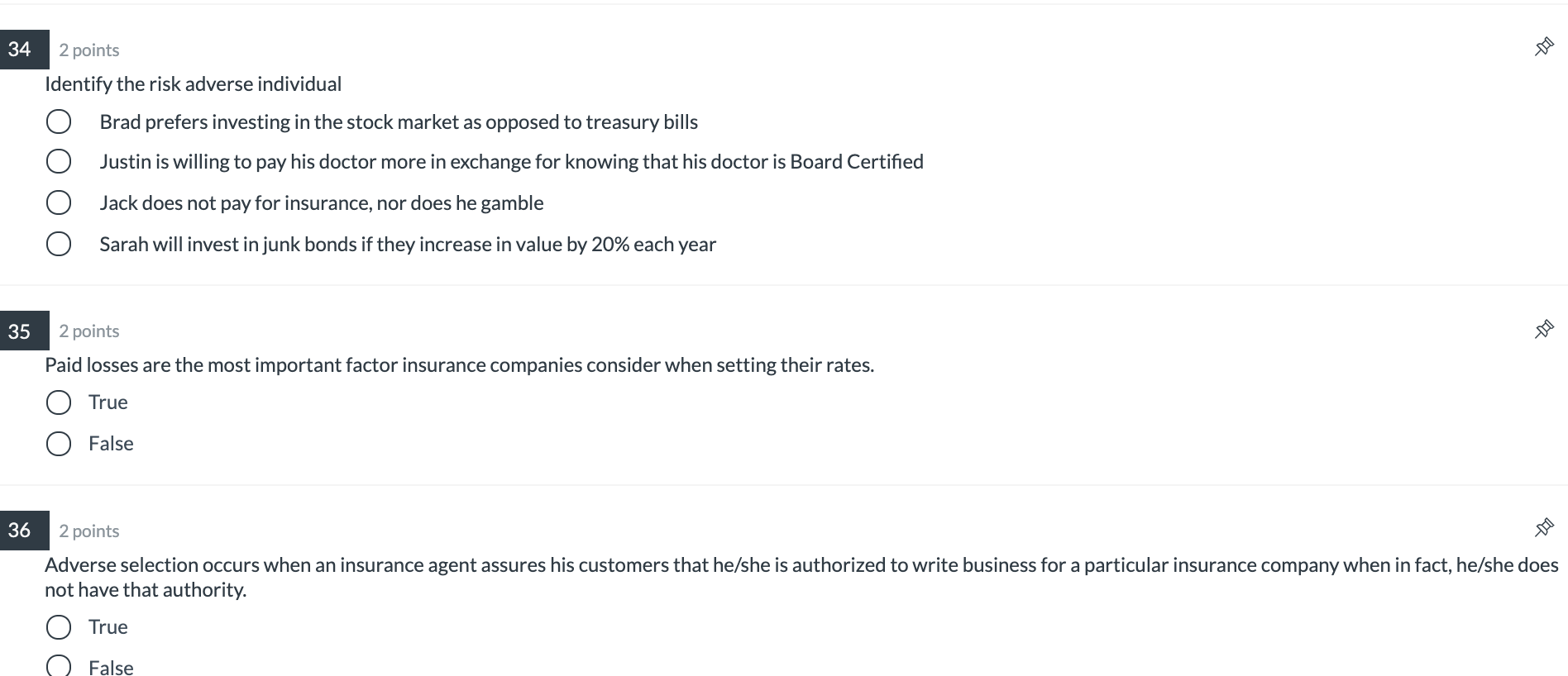Image resolution: width=1568 pixels, height=676 pixels.
Task: Select the answer about Sarah and junk bonds
Action: [59, 243]
